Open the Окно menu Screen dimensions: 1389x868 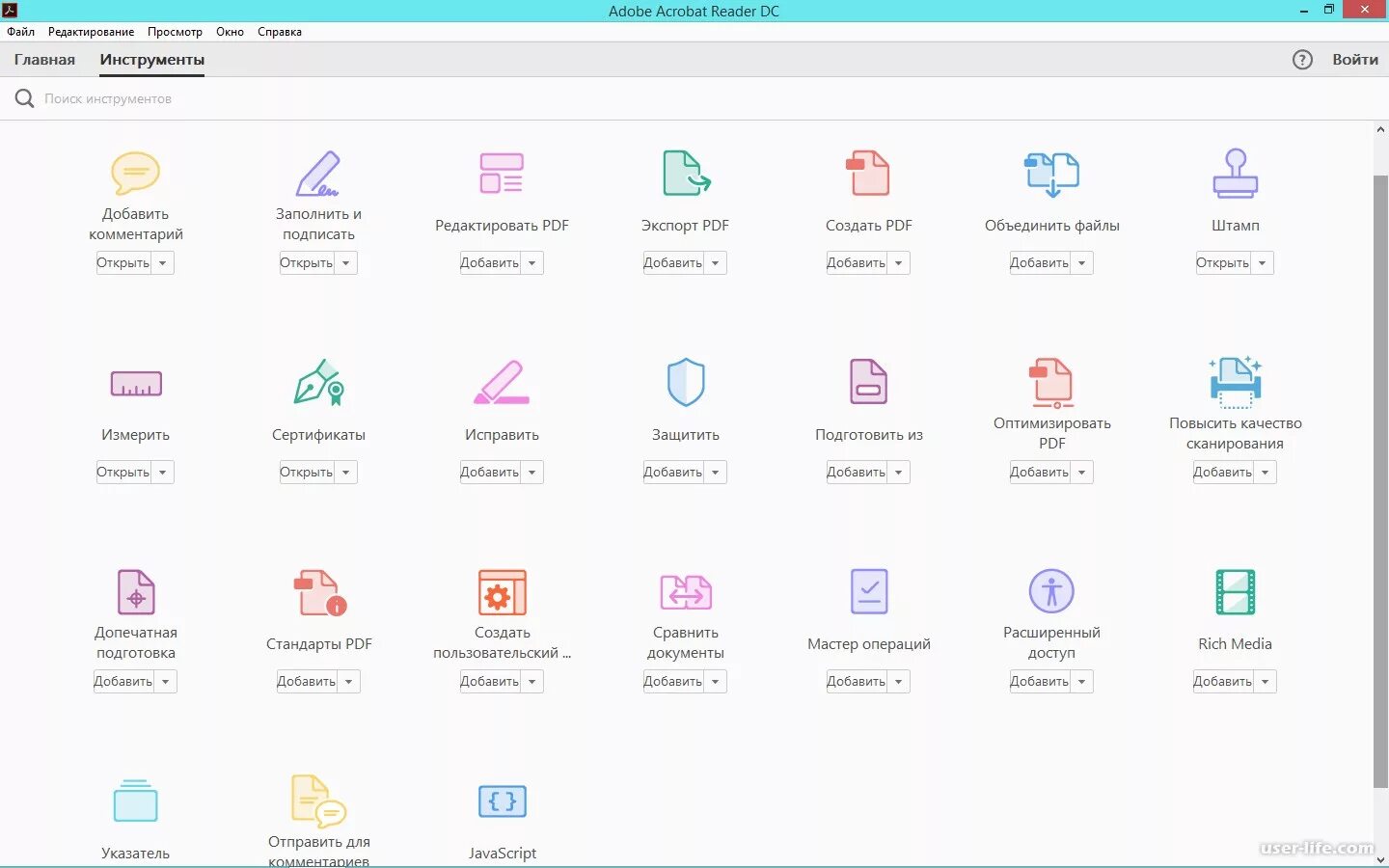(x=230, y=32)
